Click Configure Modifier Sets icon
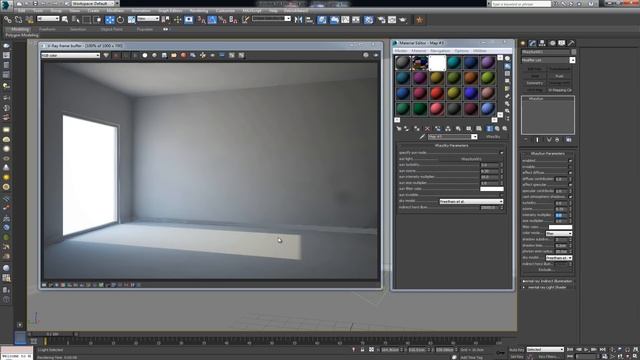The width and height of the screenshot is (640, 360). point(568,140)
